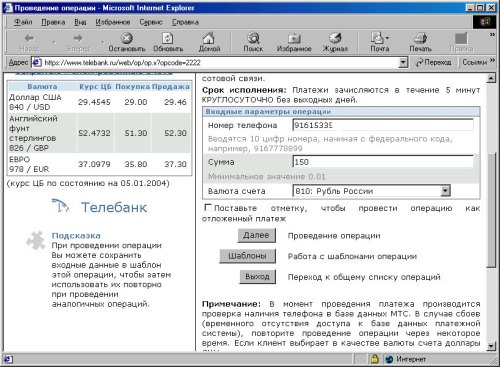Click the USD central bank rate 29.4545
Image resolution: width=500 pixels, height=367 pixels.
coord(94,102)
